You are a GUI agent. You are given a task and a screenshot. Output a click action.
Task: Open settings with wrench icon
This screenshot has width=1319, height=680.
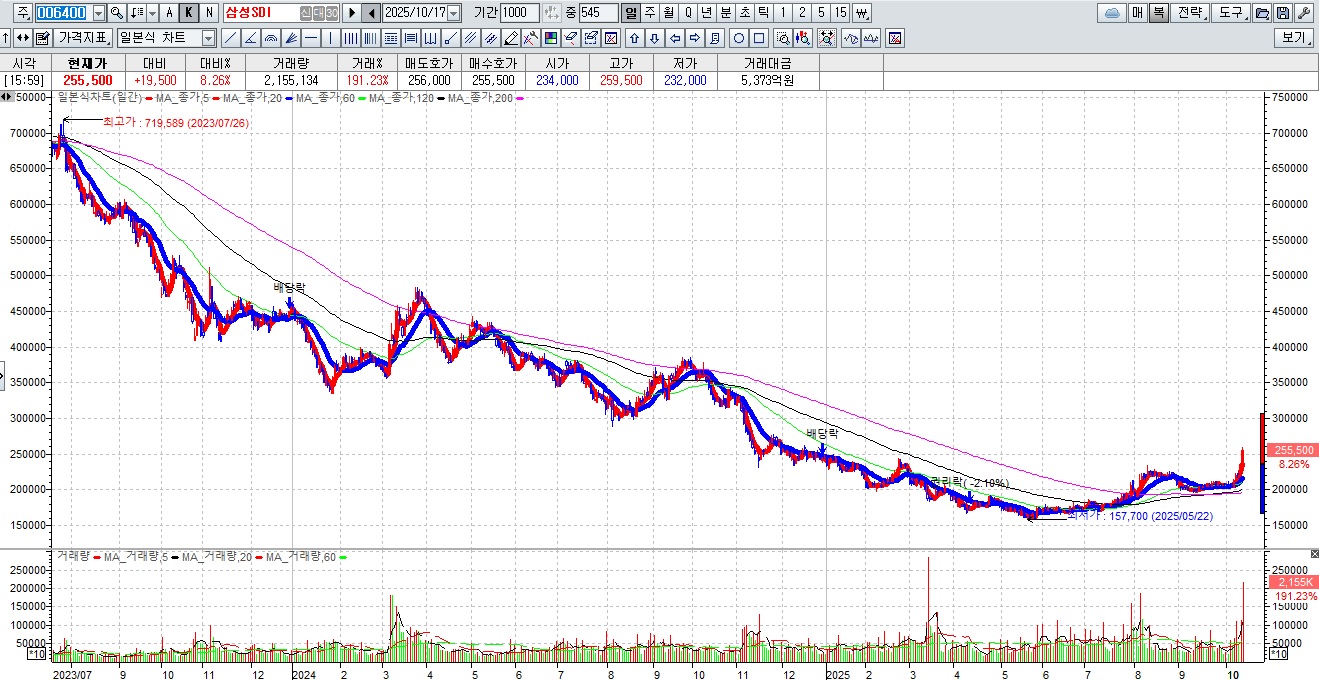click(1302, 13)
